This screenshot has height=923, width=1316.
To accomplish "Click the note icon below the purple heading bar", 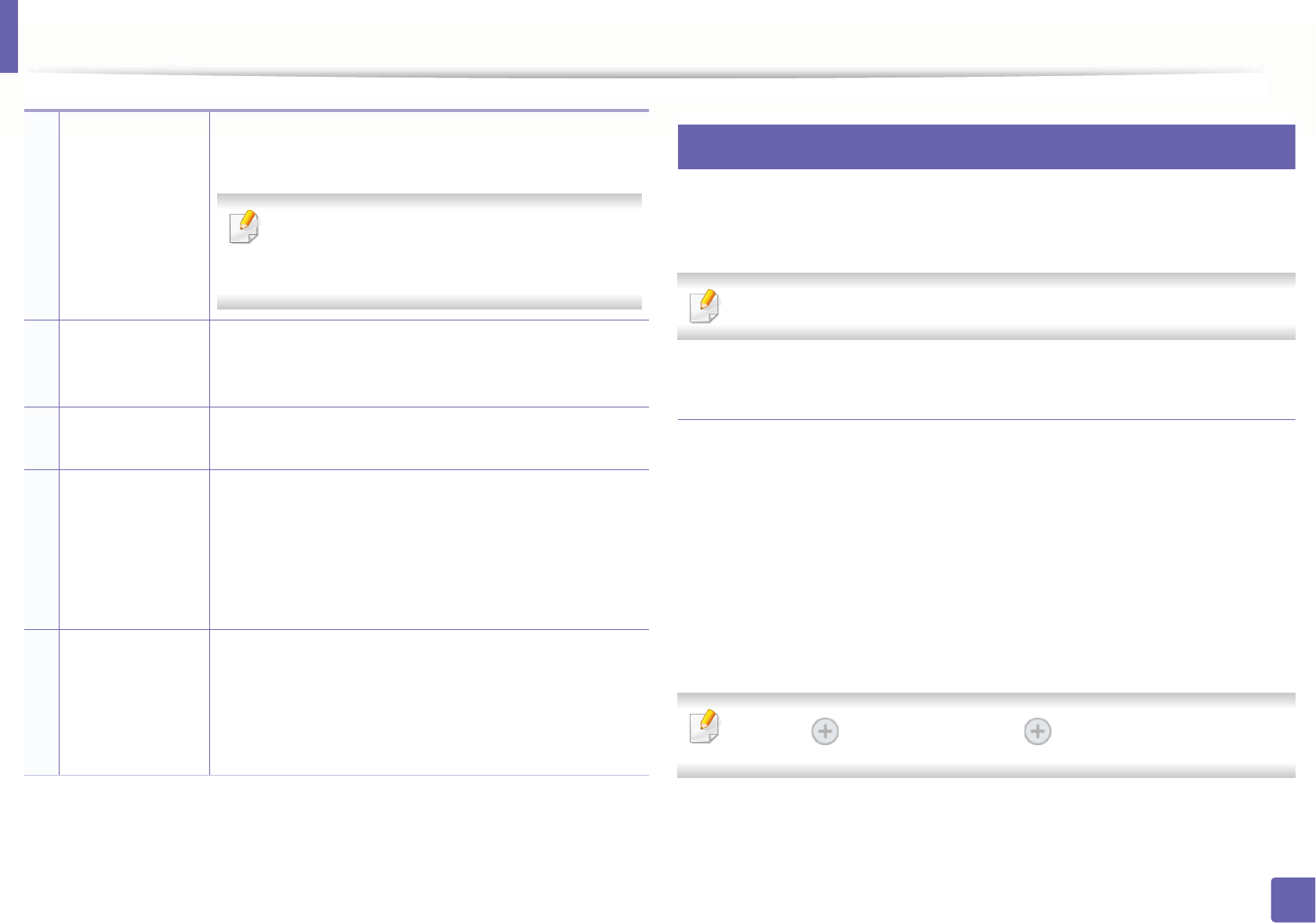I will 704,306.
